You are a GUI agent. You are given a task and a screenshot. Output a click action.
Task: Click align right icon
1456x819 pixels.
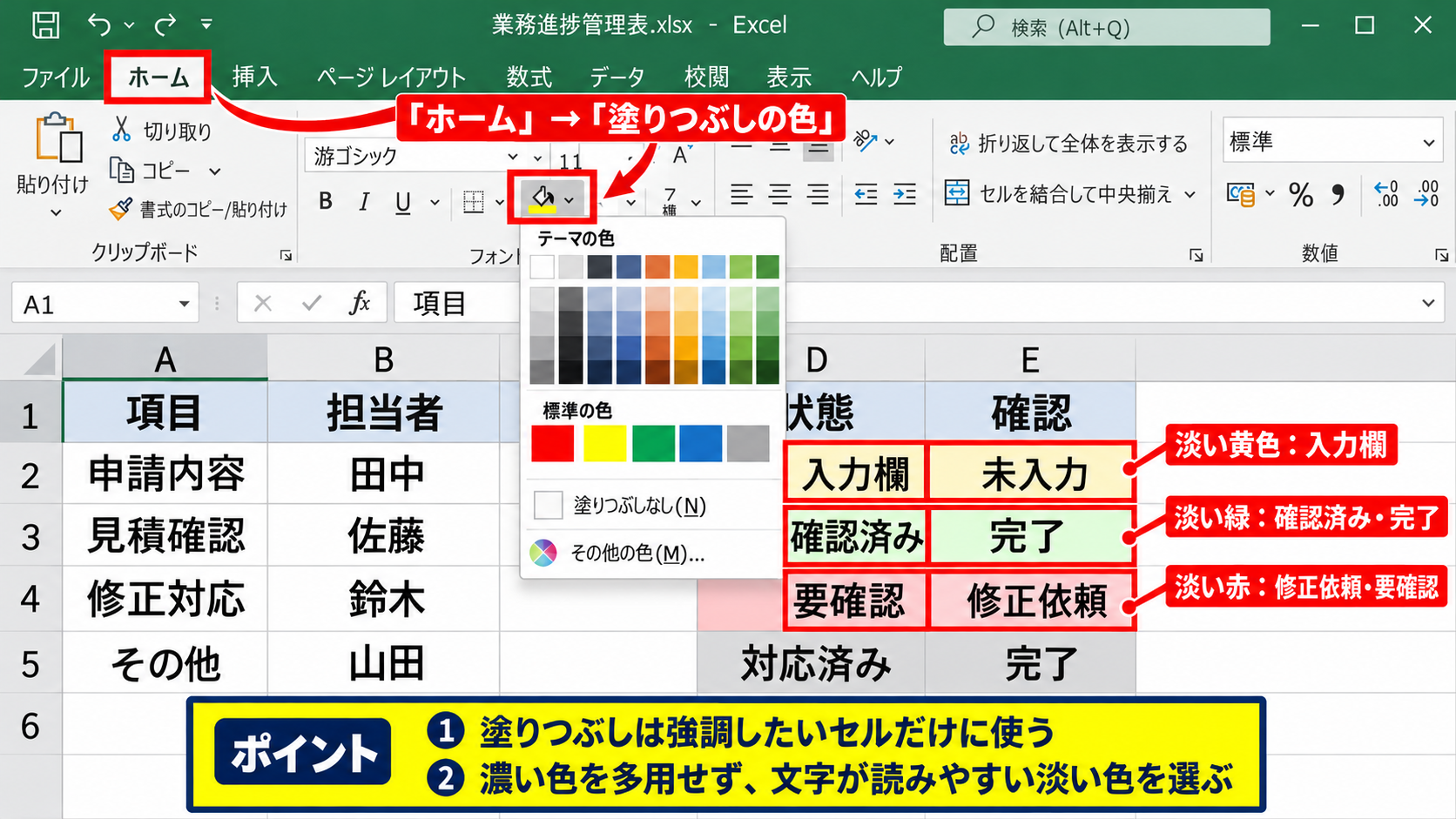click(x=818, y=194)
